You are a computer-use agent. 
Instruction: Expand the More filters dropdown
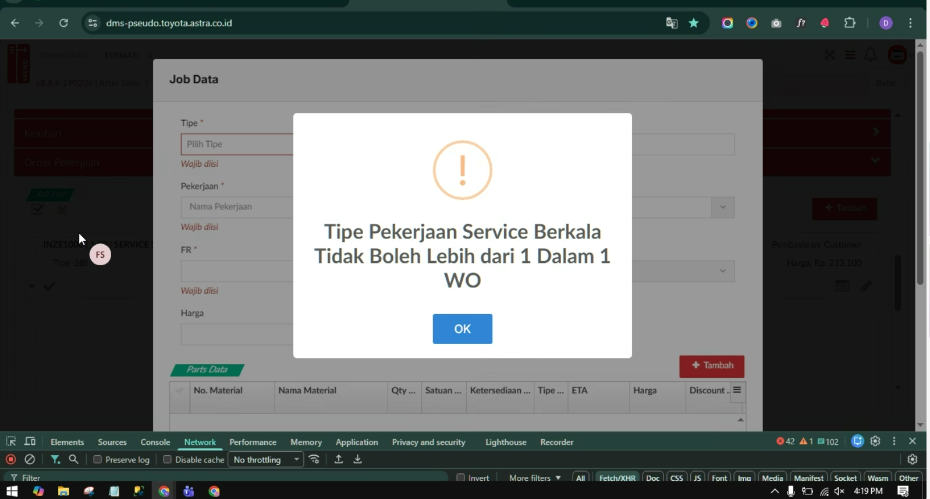tap(535, 478)
